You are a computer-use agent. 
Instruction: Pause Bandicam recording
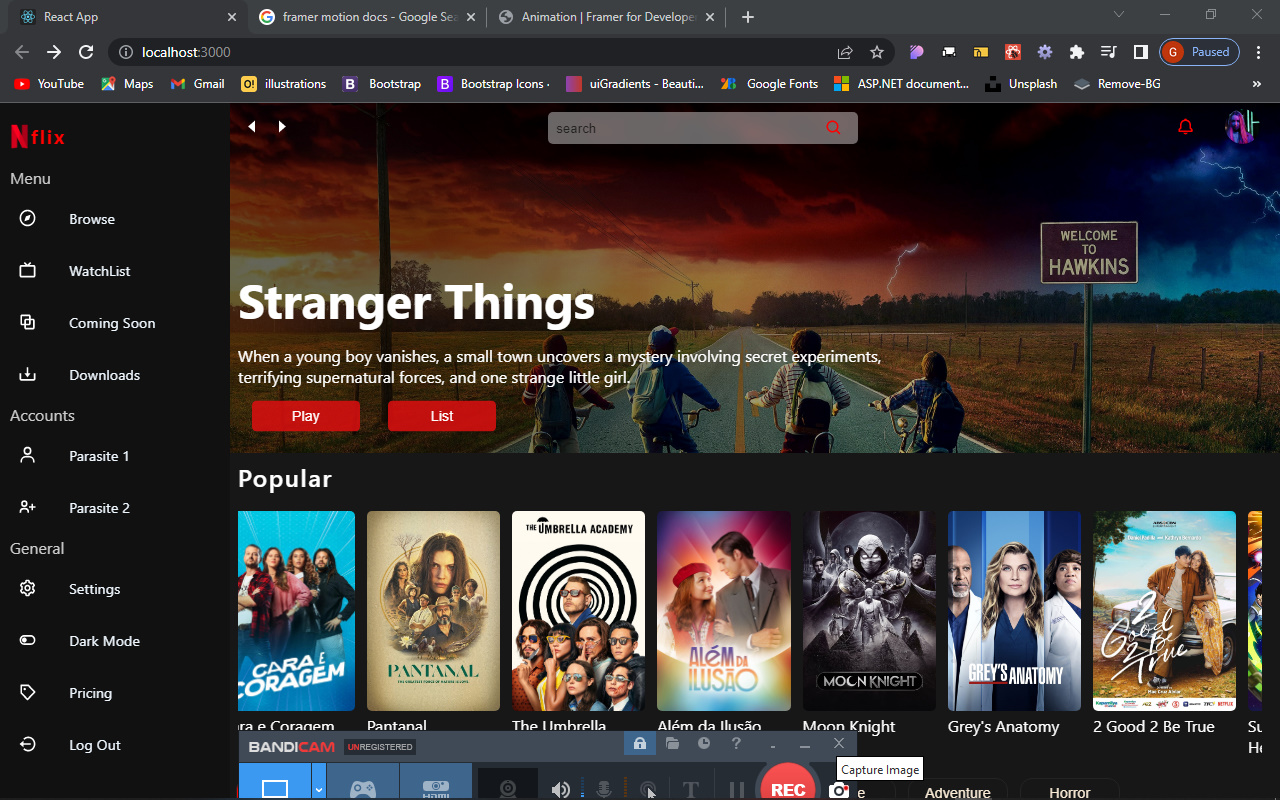click(737, 790)
